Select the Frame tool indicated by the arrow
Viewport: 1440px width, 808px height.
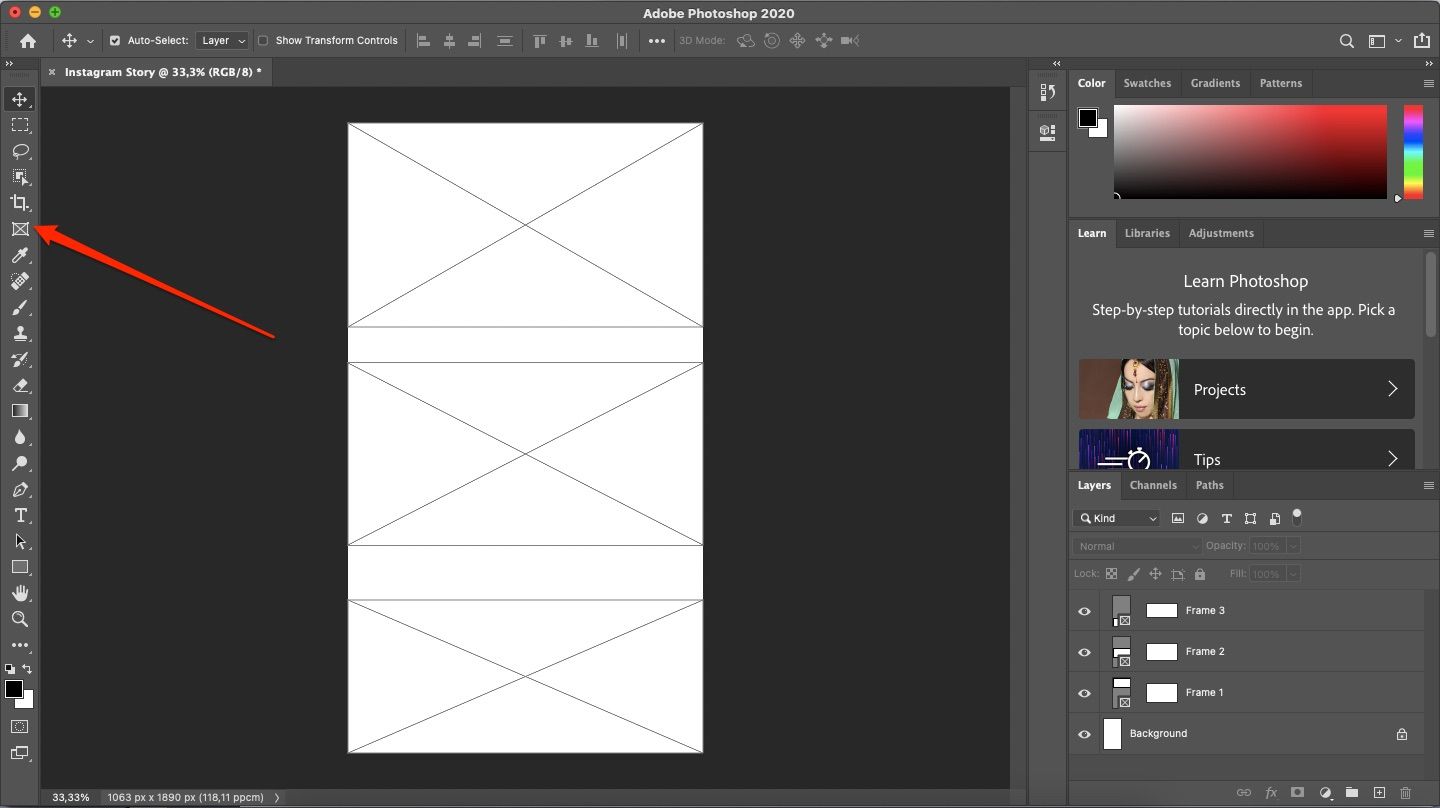click(x=20, y=229)
